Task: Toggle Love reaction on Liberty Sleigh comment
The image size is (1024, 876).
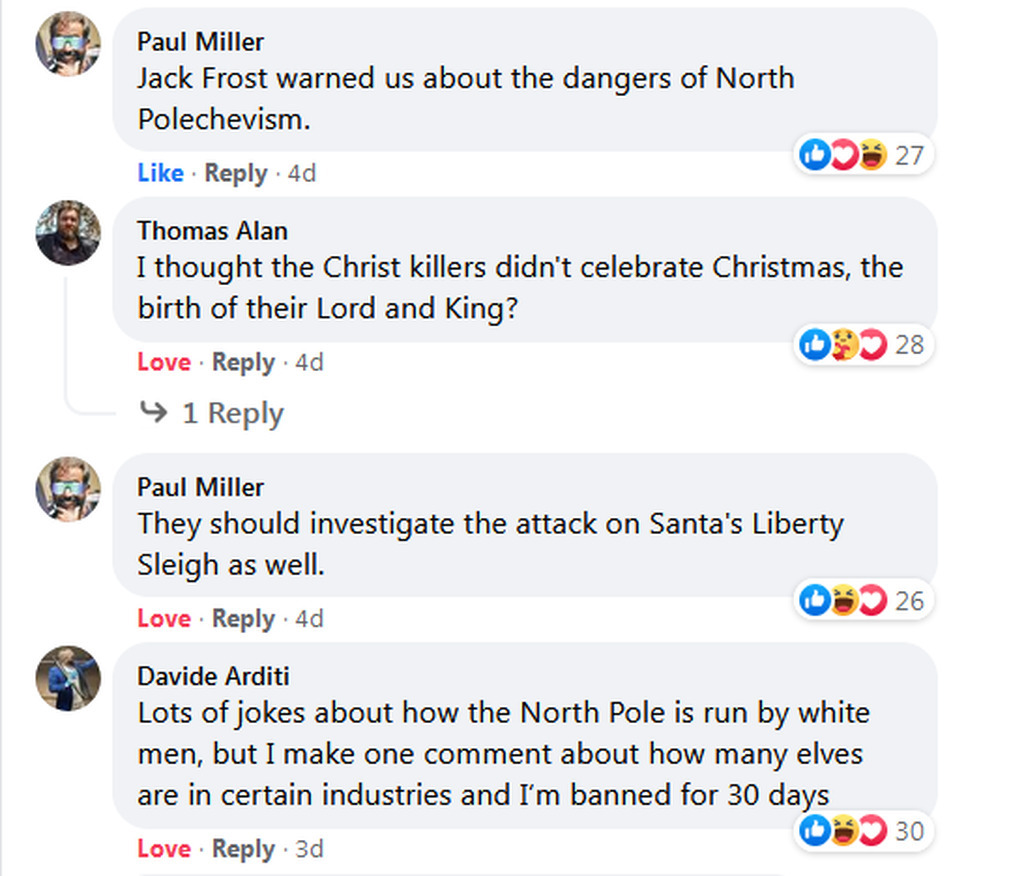Action: click(x=164, y=618)
